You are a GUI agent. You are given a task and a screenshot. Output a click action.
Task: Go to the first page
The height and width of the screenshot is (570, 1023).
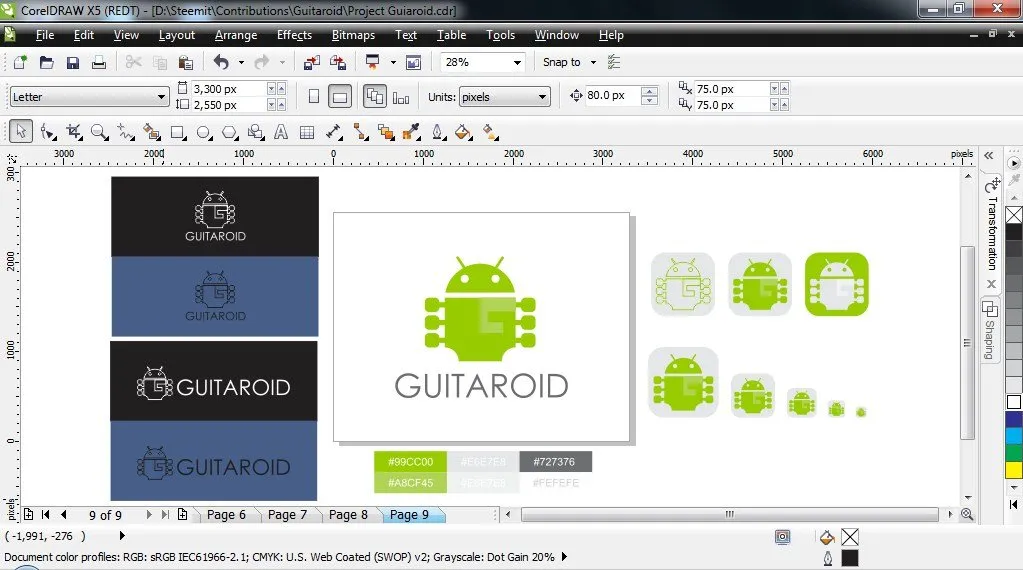point(45,515)
